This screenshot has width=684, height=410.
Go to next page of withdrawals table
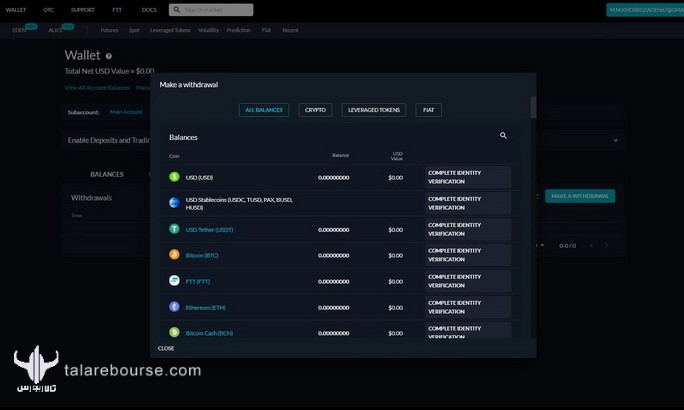tap(606, 246)
